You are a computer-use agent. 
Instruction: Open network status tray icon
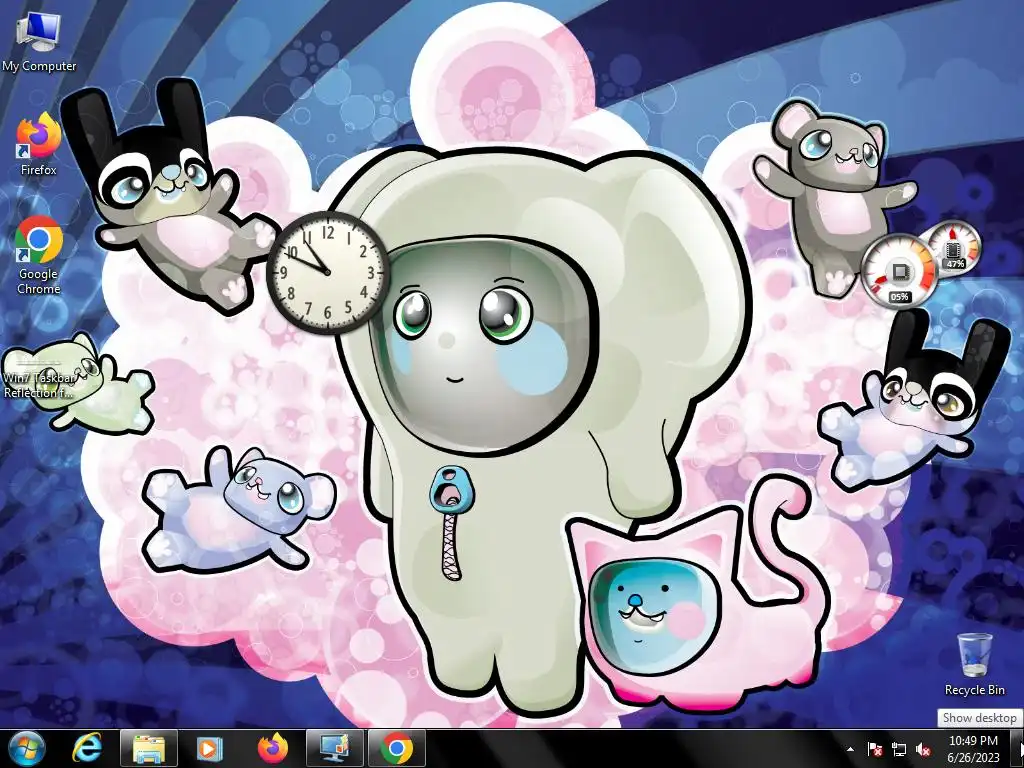point(899,749)
